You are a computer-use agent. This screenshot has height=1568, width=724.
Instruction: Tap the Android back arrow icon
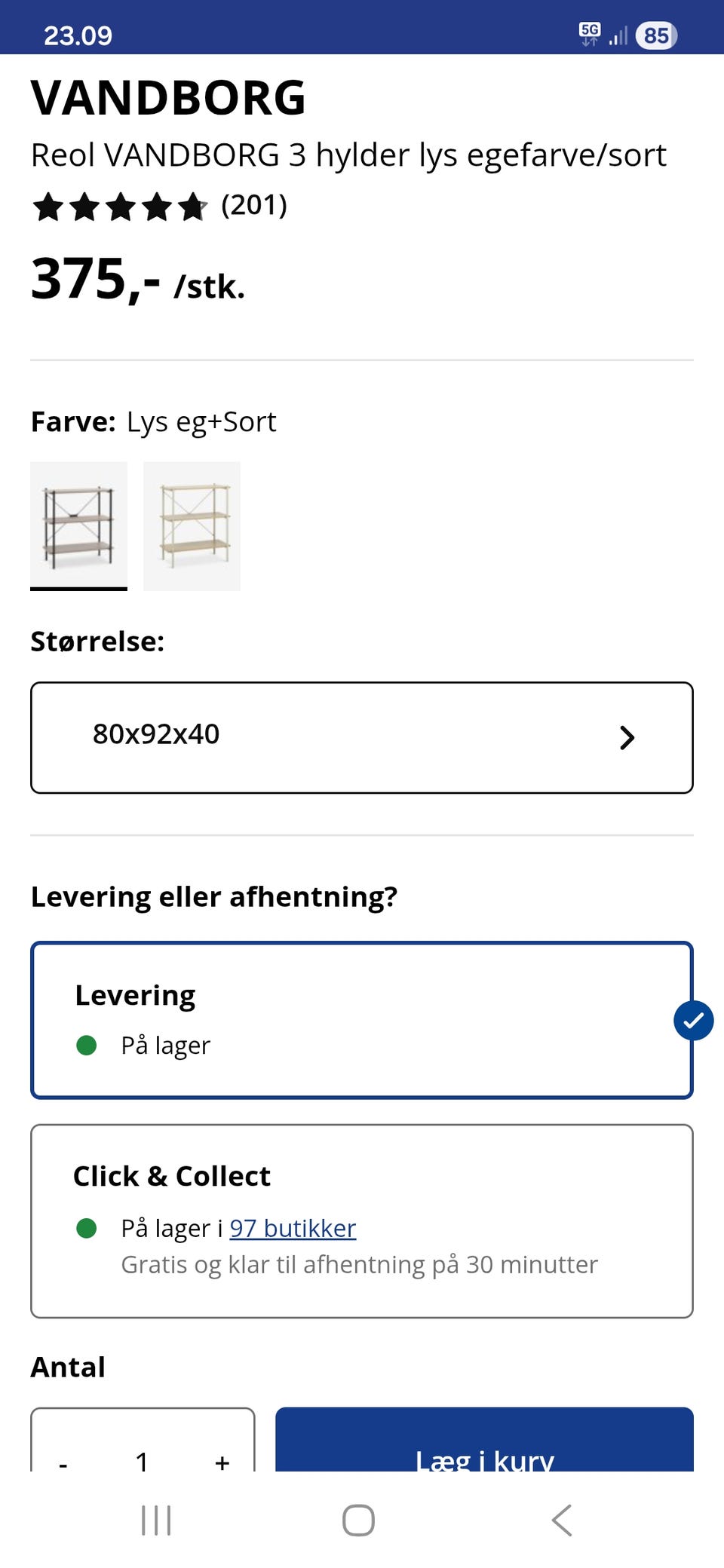[x=562, y=1520]
